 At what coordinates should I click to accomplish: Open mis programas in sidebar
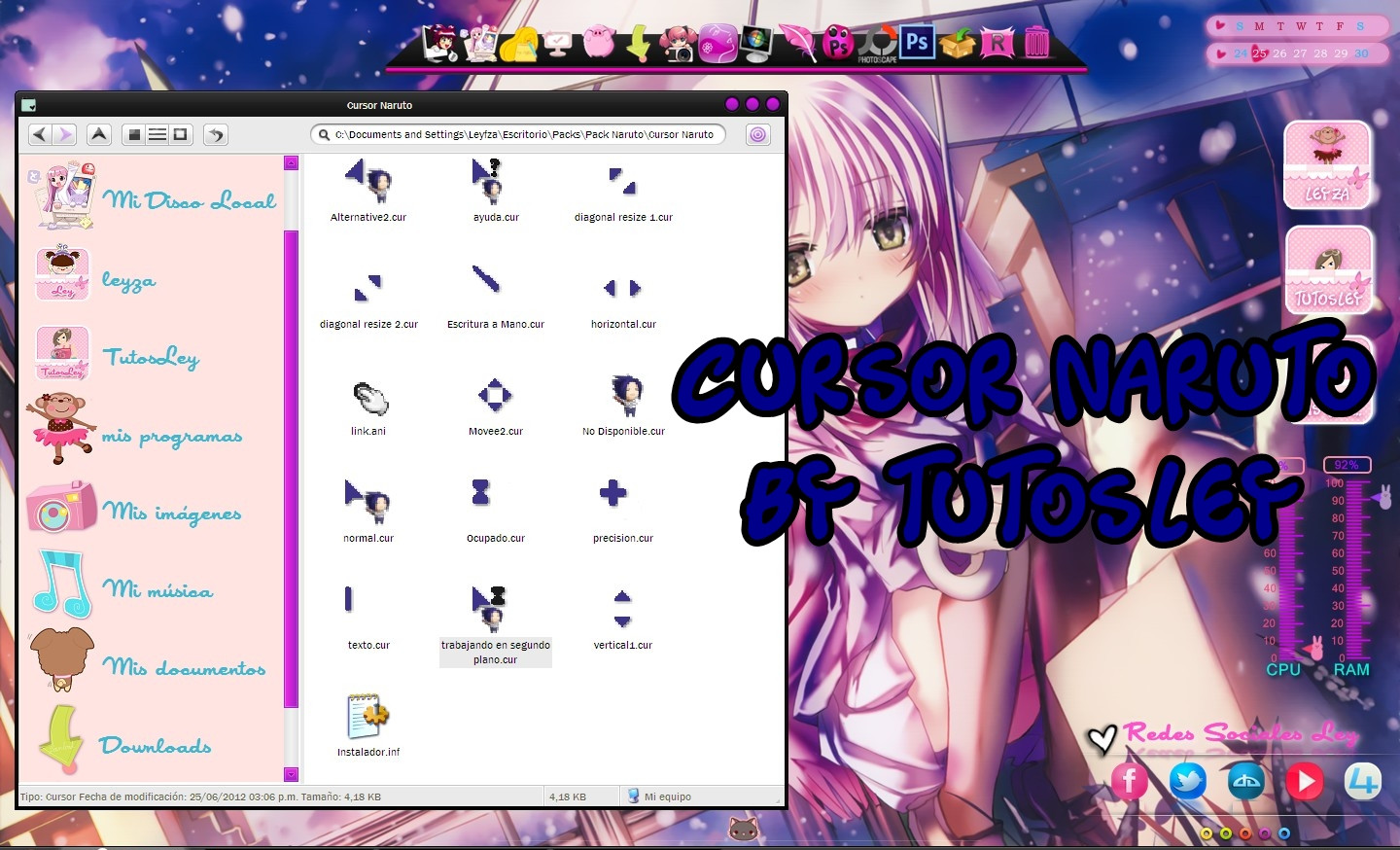point(134,430)
